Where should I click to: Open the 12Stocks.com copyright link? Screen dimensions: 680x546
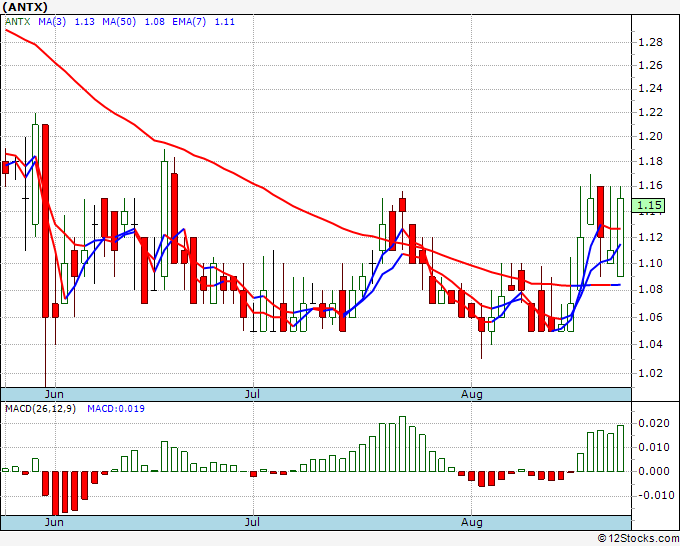click(x=638, y=539)
